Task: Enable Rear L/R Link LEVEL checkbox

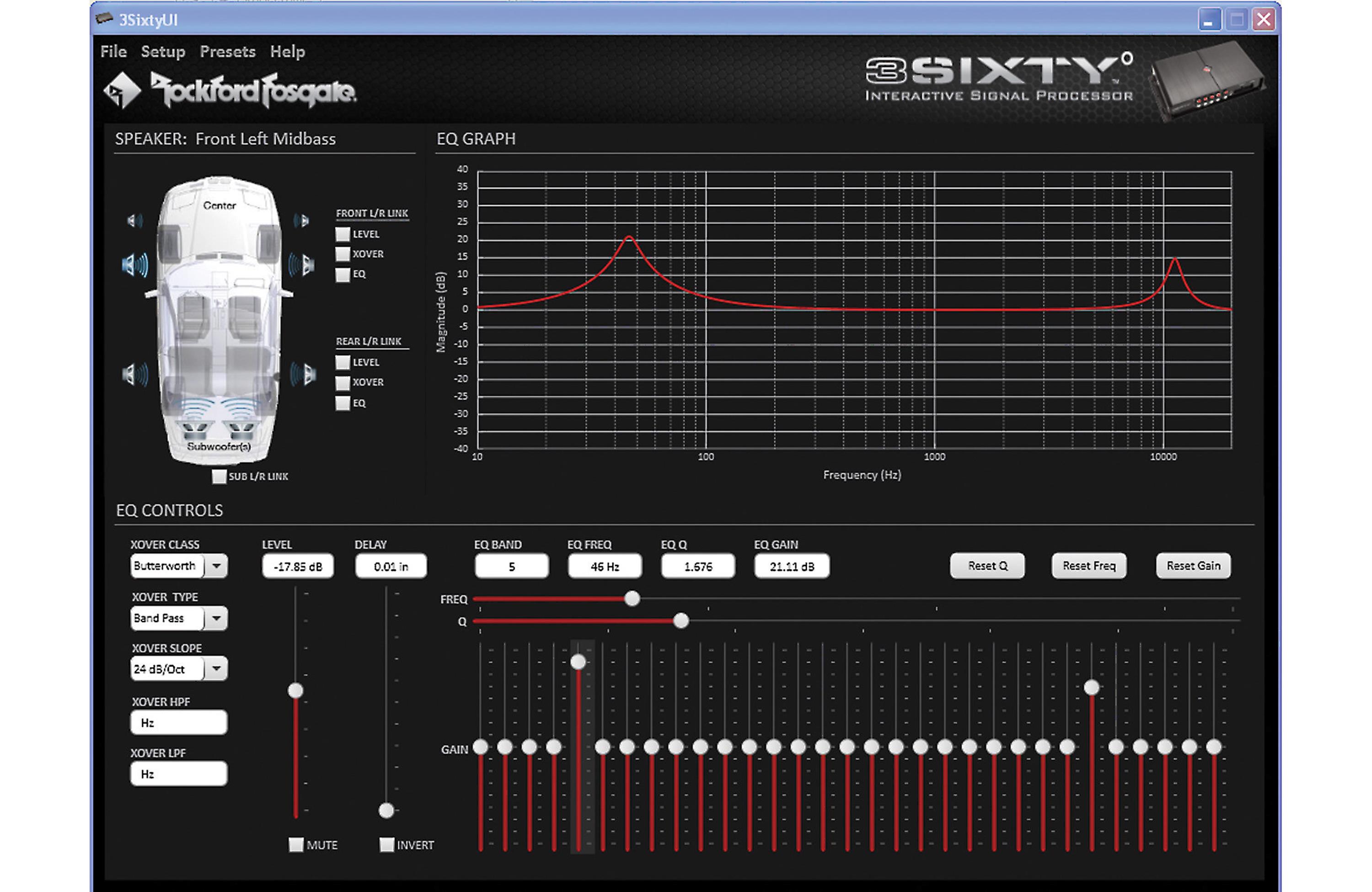Action: [343, 362]
